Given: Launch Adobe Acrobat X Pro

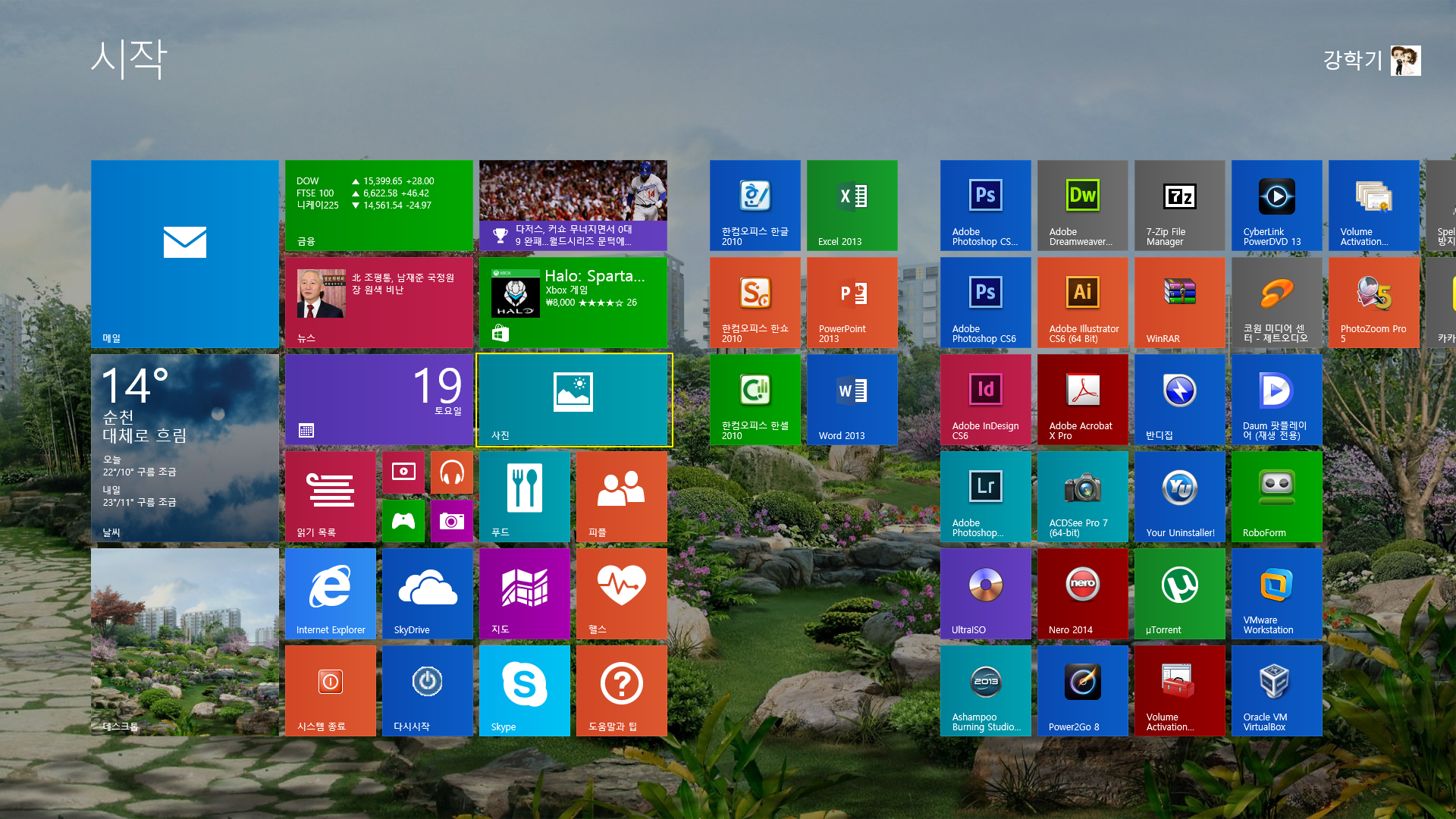Looking at the screenshot, I should pos(1083,400).
